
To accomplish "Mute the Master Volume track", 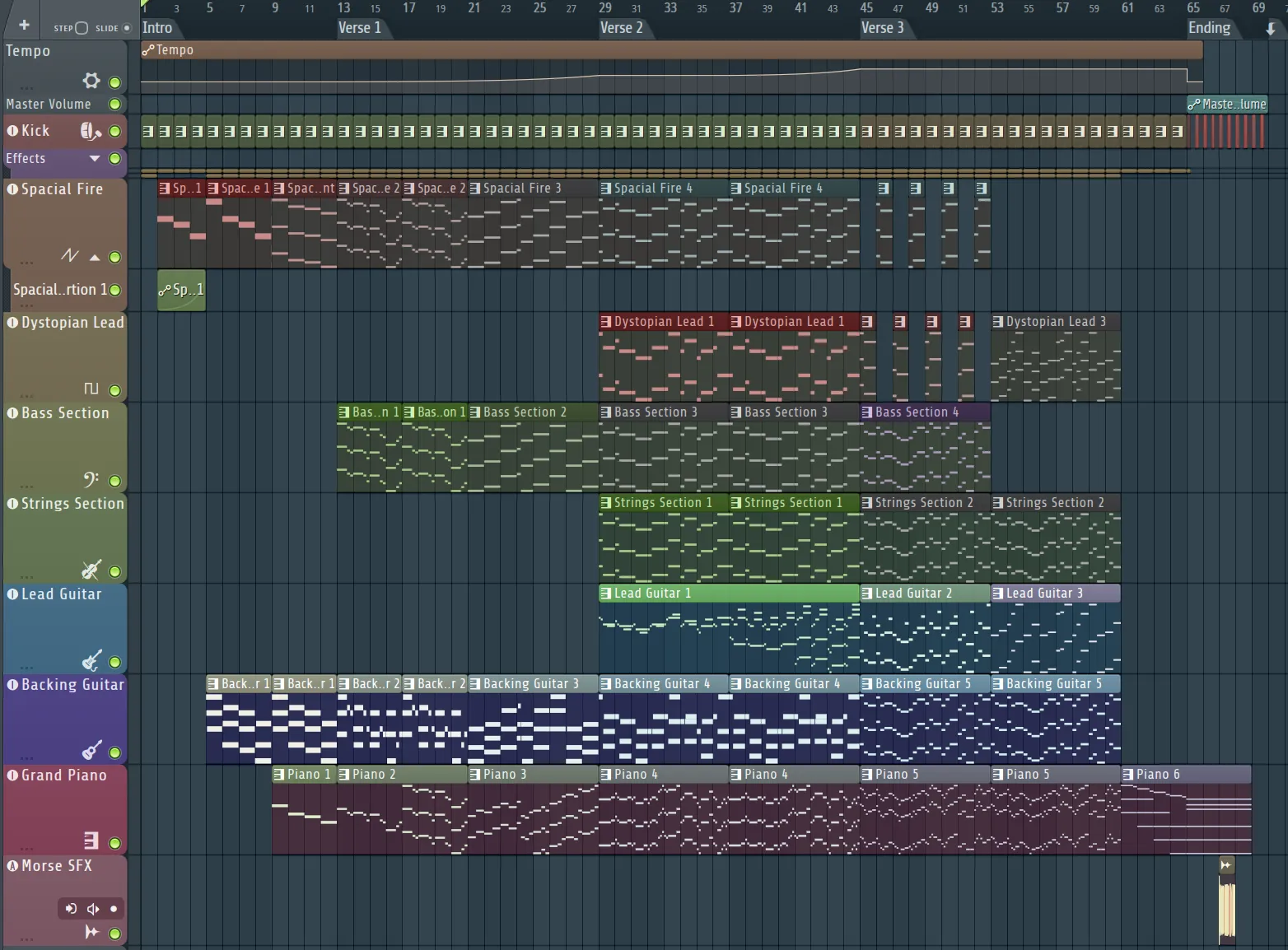I will [x=115, y=105].
